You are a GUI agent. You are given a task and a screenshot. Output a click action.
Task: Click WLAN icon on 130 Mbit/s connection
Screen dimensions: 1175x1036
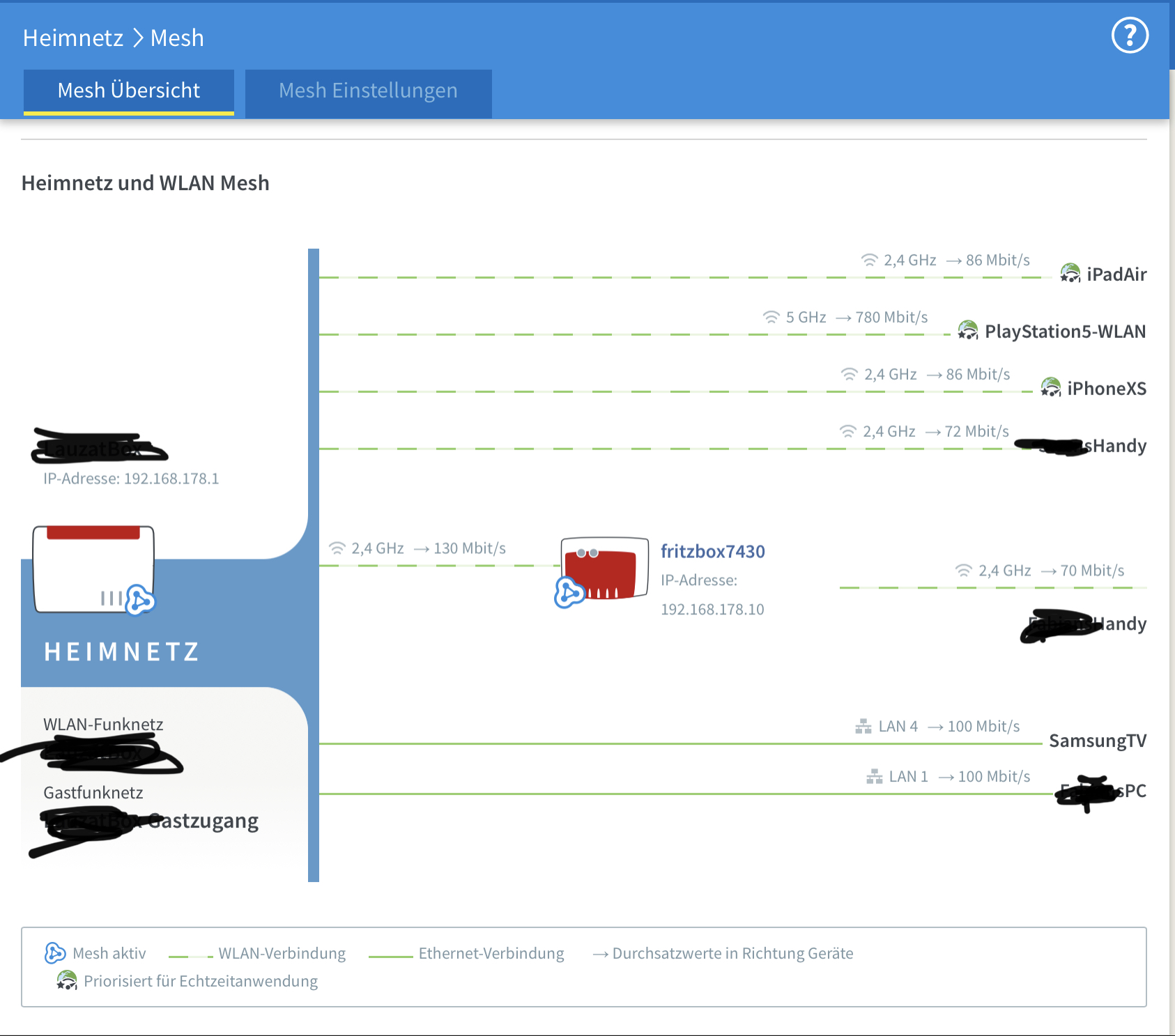click(x=337, y=548)
